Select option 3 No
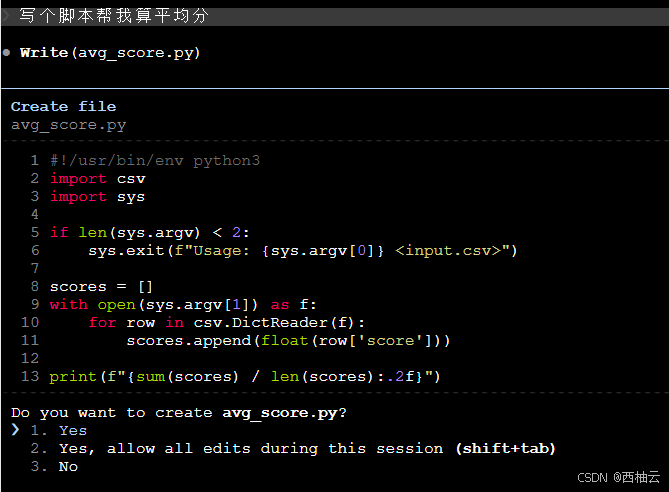The image size is (669, 492). point(54,466)
